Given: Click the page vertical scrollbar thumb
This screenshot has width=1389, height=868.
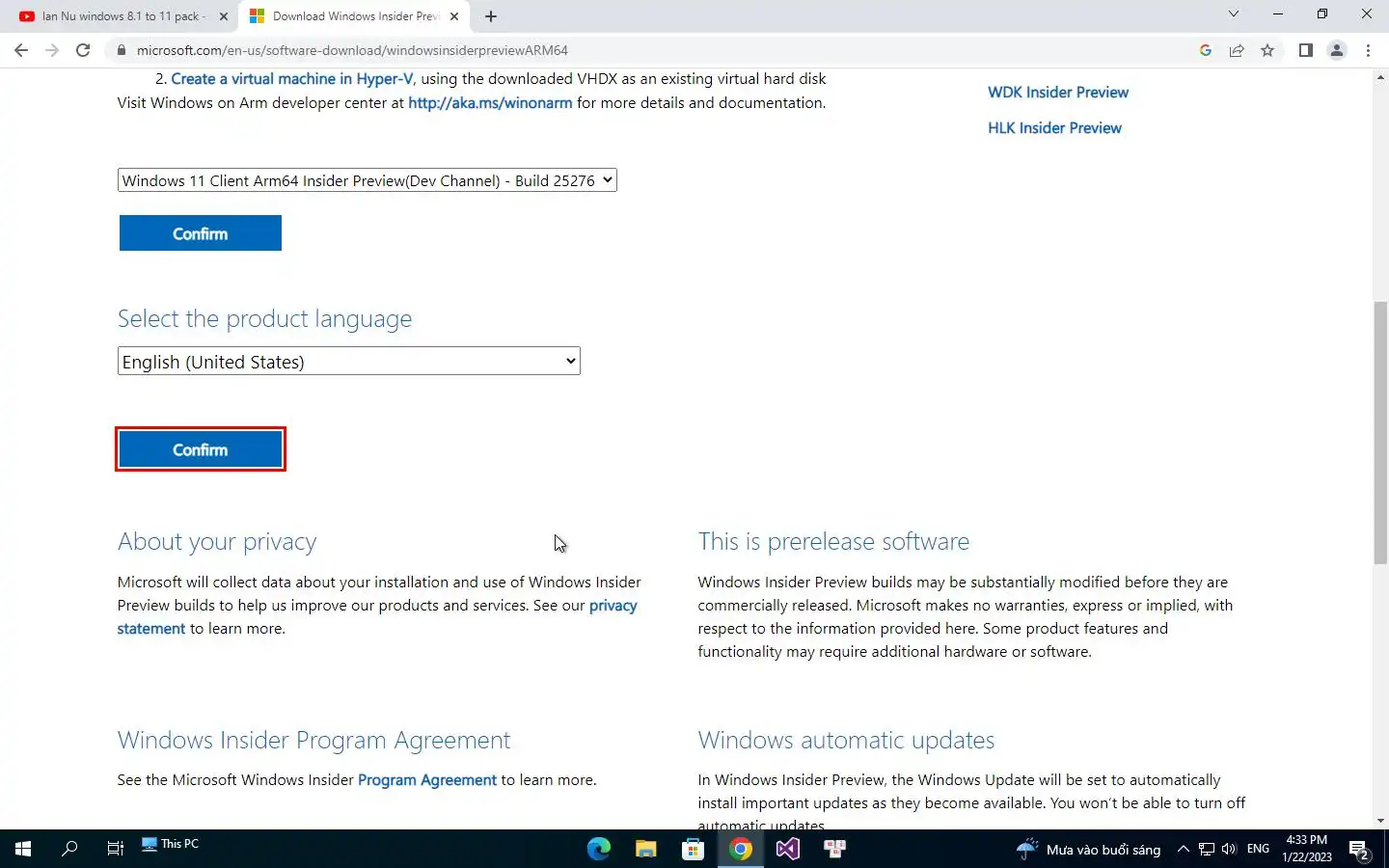Looking at the screenshot, I should pyautogui.click(x=1380, y=433).
